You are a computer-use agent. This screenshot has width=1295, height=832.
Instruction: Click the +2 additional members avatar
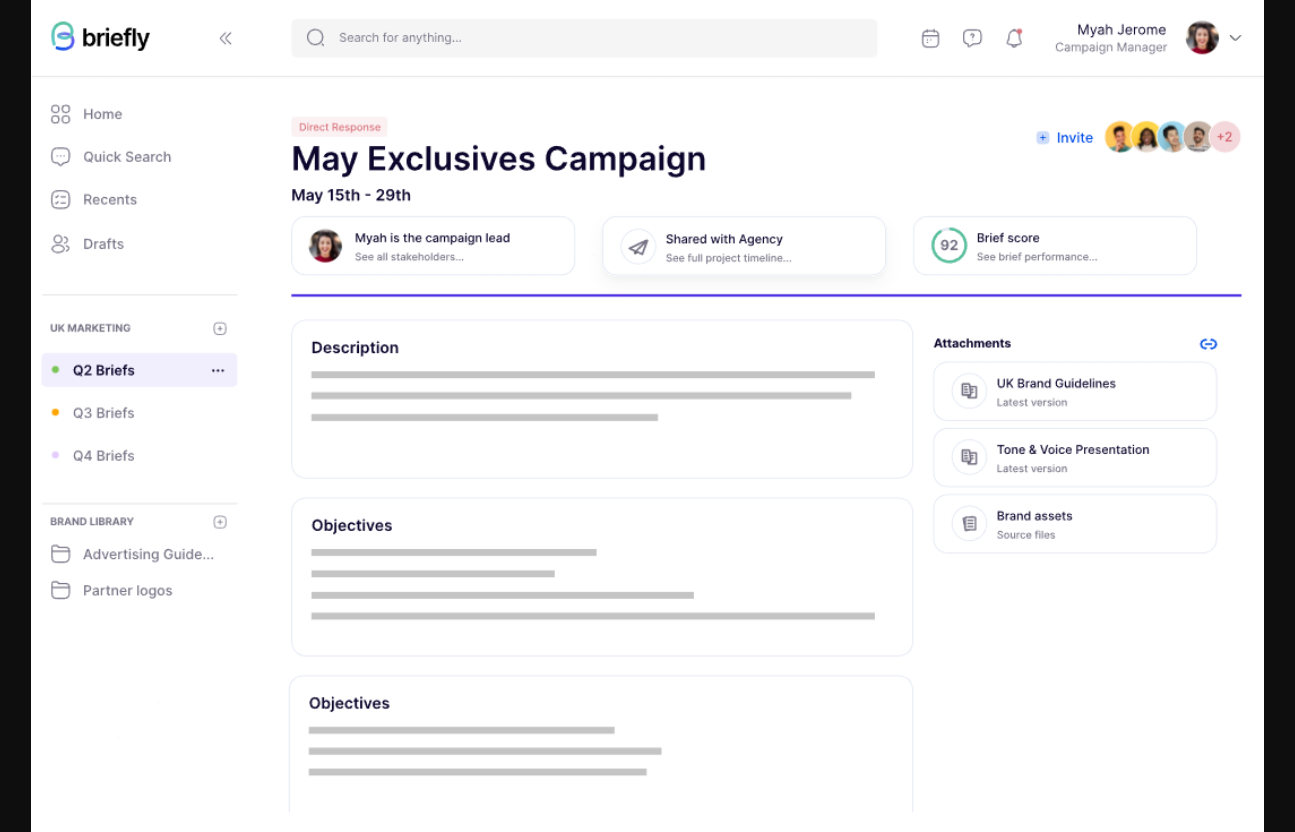pyautogui.click(x=1225, y=137)
